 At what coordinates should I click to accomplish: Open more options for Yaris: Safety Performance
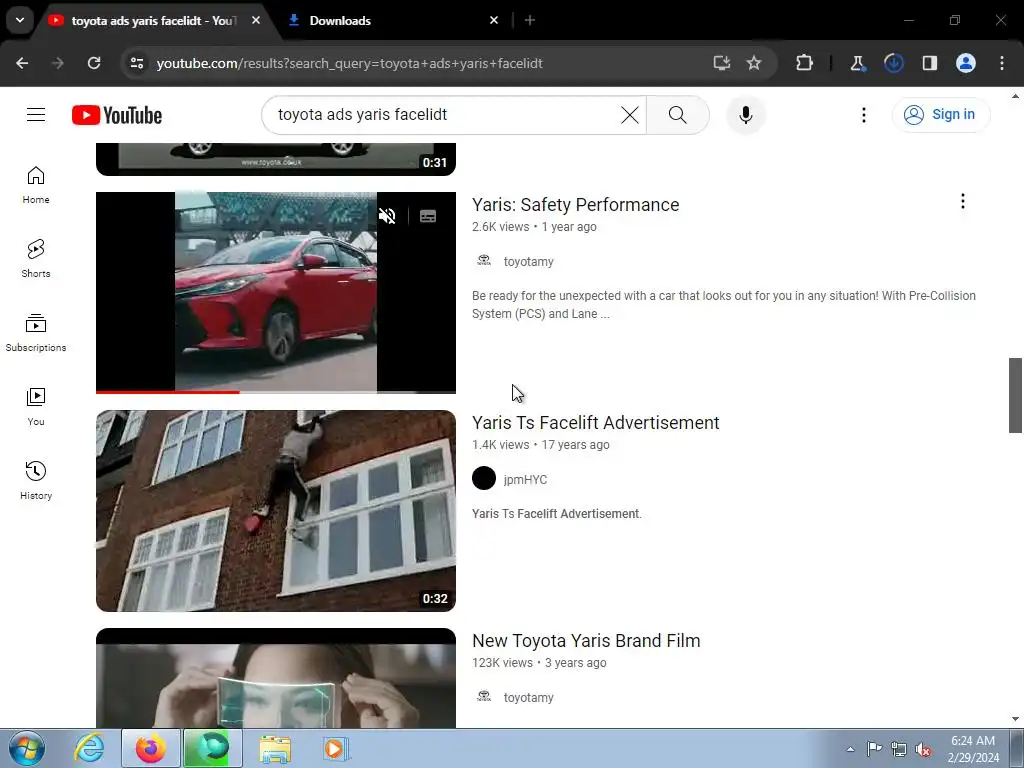[x=963, y=202]
